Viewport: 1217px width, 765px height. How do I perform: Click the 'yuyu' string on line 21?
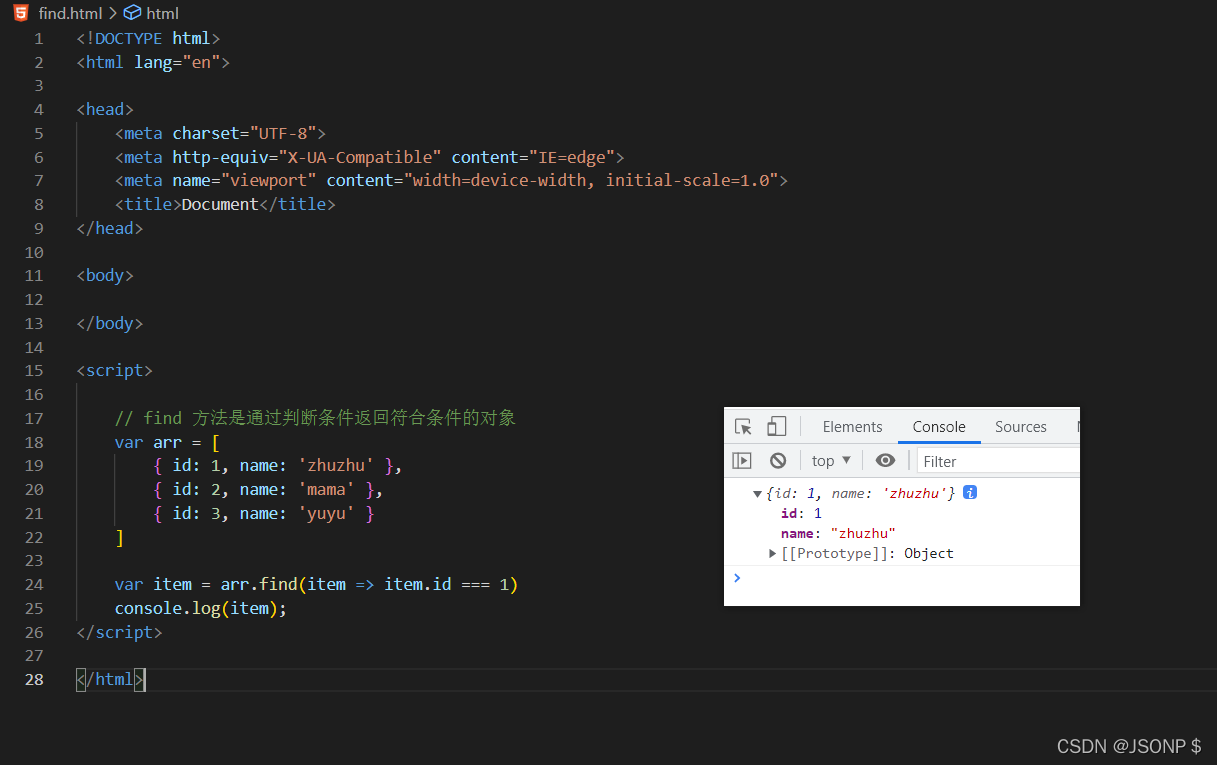327,513
